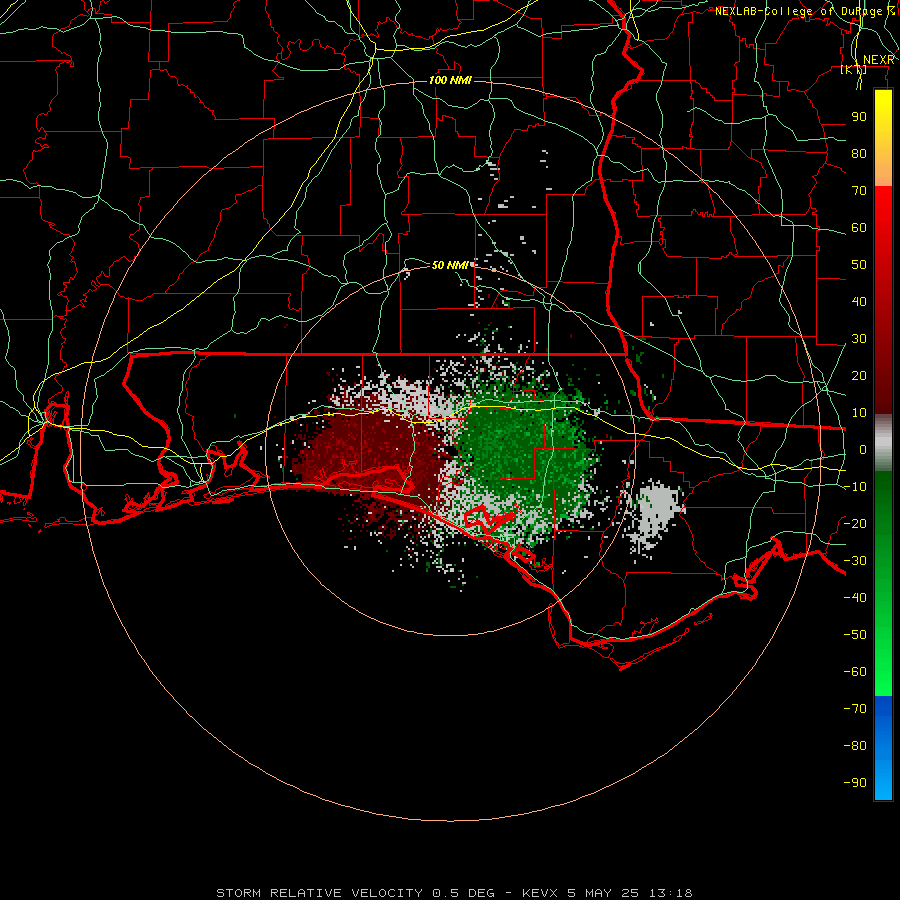Click the KT units label above the scale
Image resolution: width=900 pixels, height=900 pixels.
pos(854,70)
